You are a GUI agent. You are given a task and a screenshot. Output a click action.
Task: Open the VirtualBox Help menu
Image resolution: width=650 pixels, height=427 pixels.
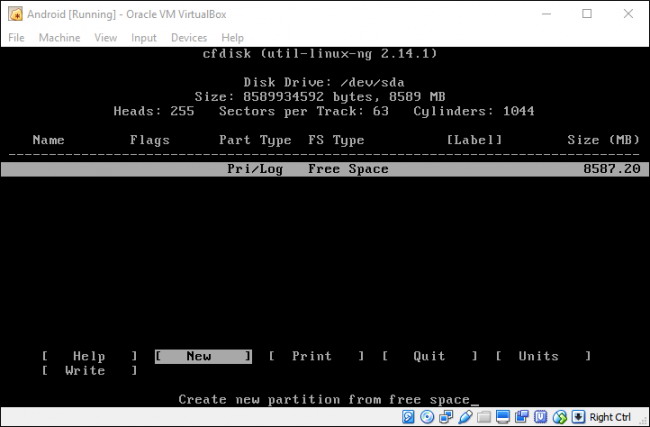click(232, 37)
